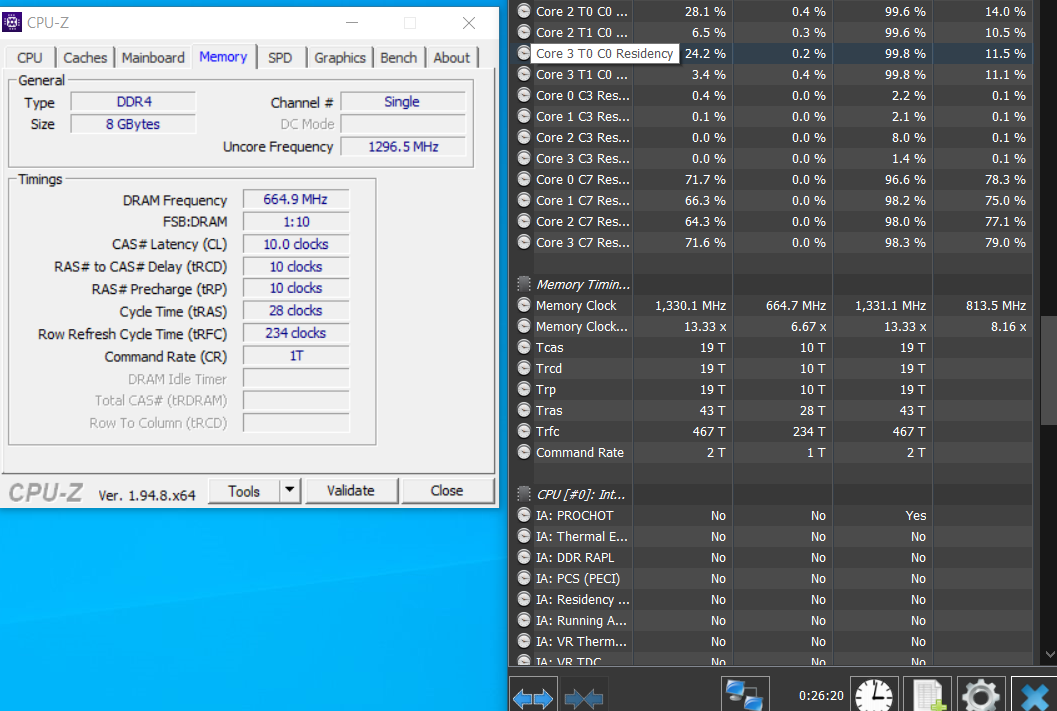This screenshot has height=711, width=1057.
Task: Click the HWiNFO vertical scrollbar thumb
Action: click(x=1049, y=371)
